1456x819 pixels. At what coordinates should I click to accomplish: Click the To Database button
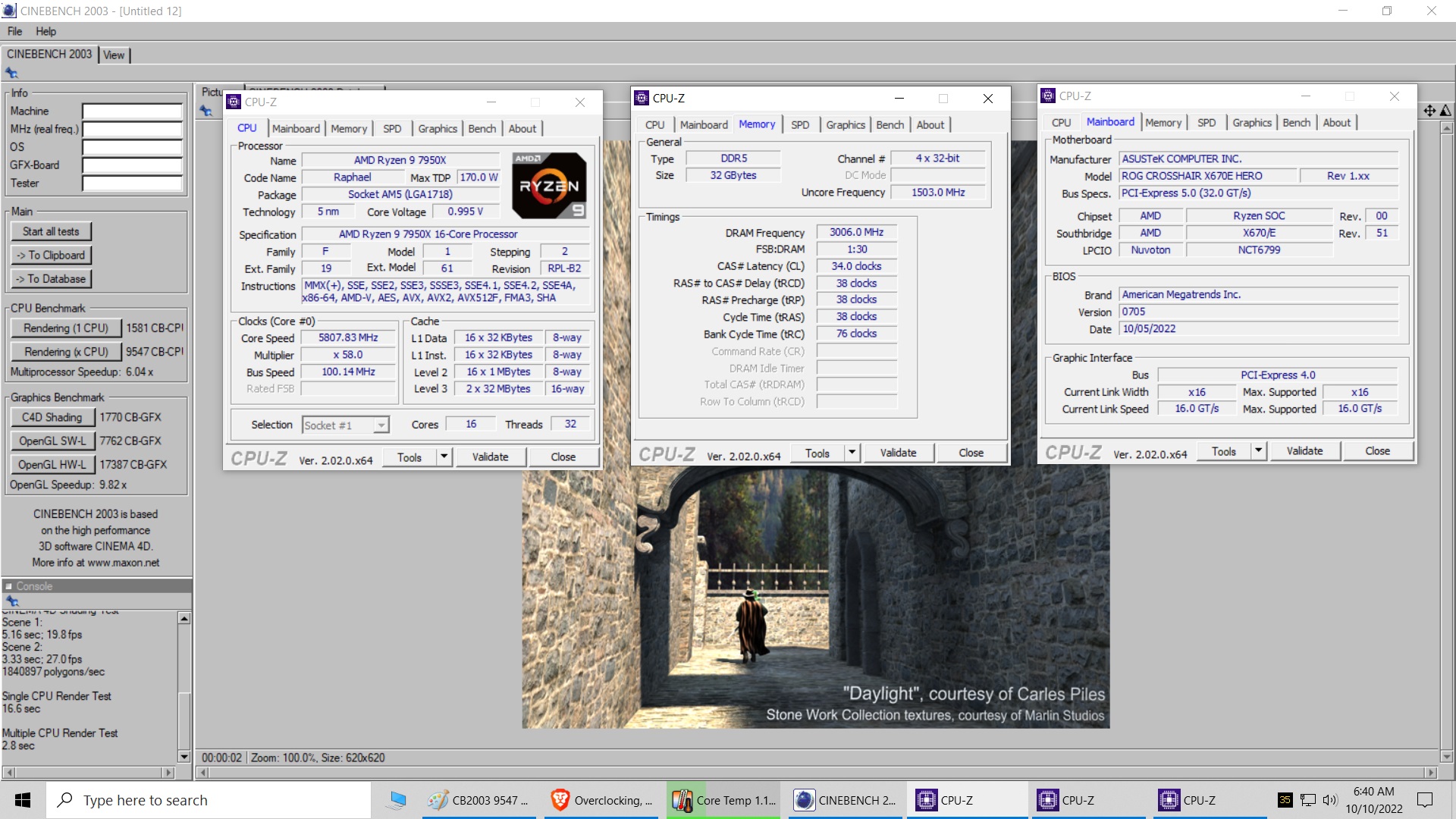[x=51, y=278]
